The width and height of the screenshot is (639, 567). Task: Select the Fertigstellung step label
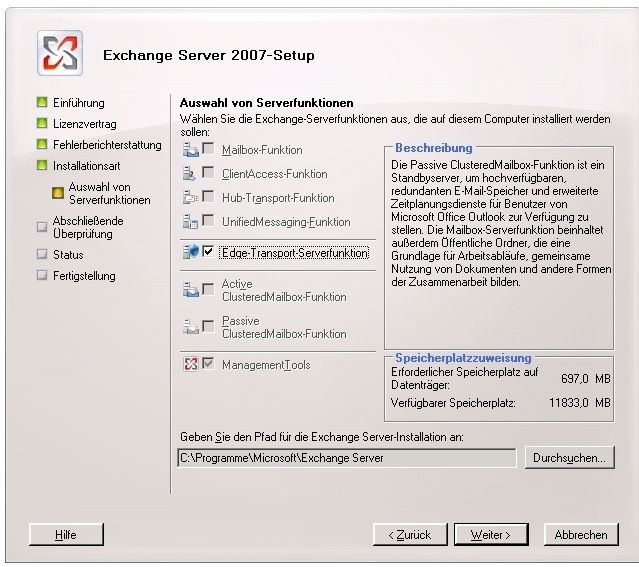[84, 276]
